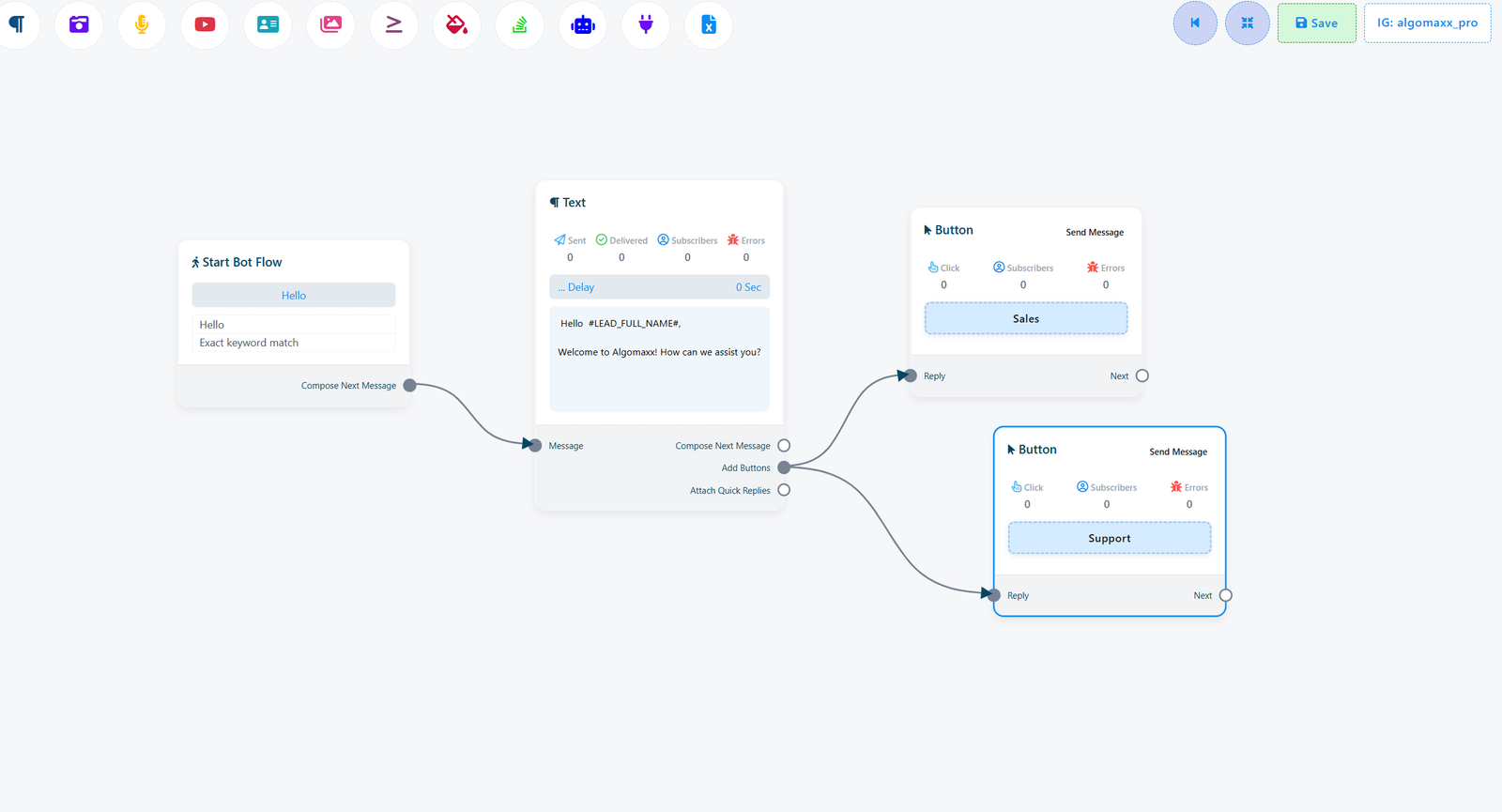Add the red video play component
Image resolution: width=1502 pixels, height=812 pixels.
click(205, 24)
